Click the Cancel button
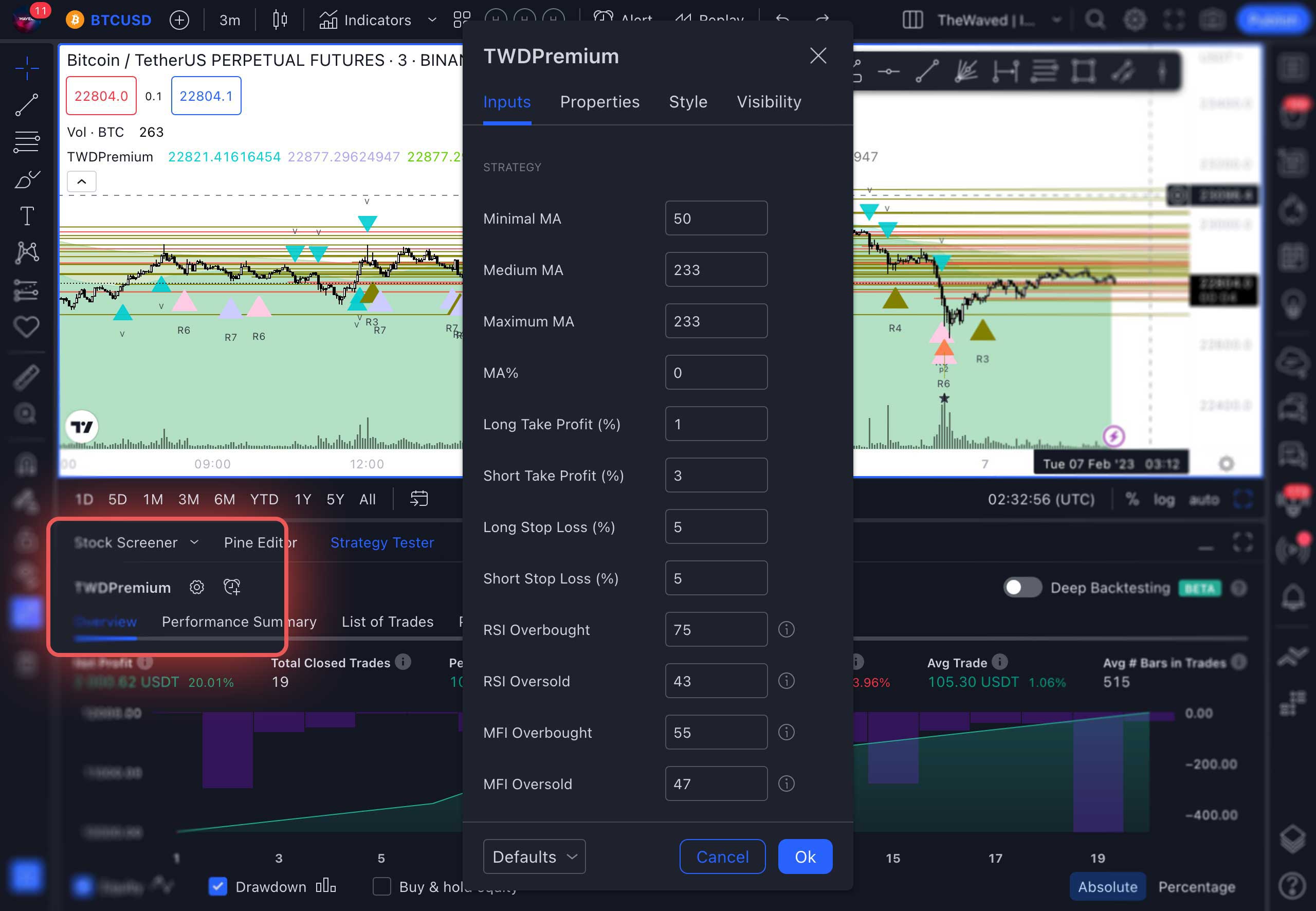Image resolution: width=1316 pixels, height=911 pixels. [x=722, y=856]
